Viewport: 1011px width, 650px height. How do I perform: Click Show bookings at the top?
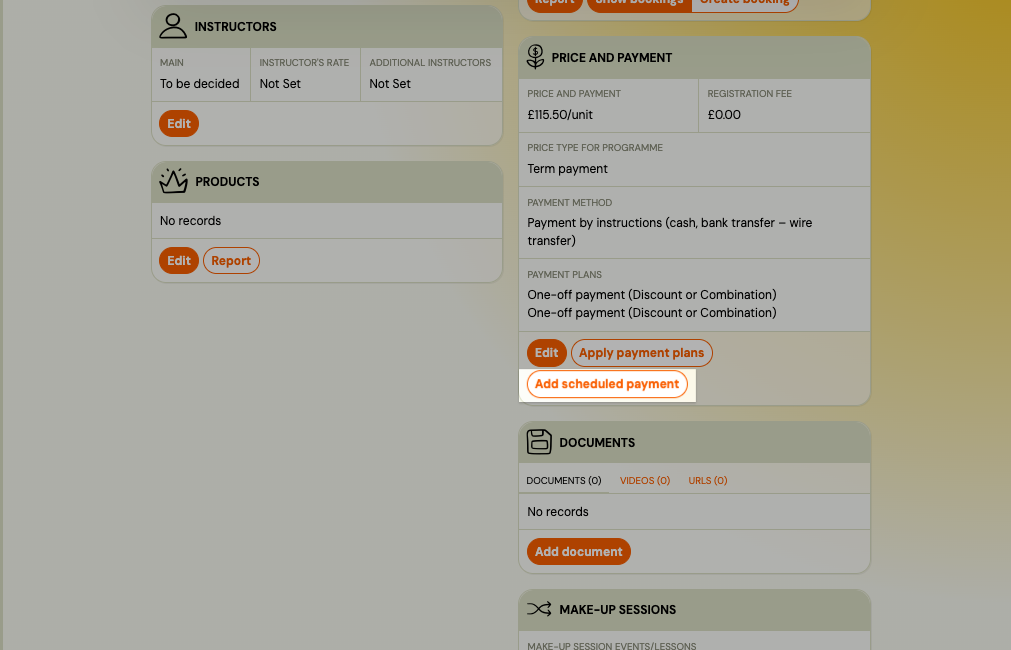tap(639, 2)
